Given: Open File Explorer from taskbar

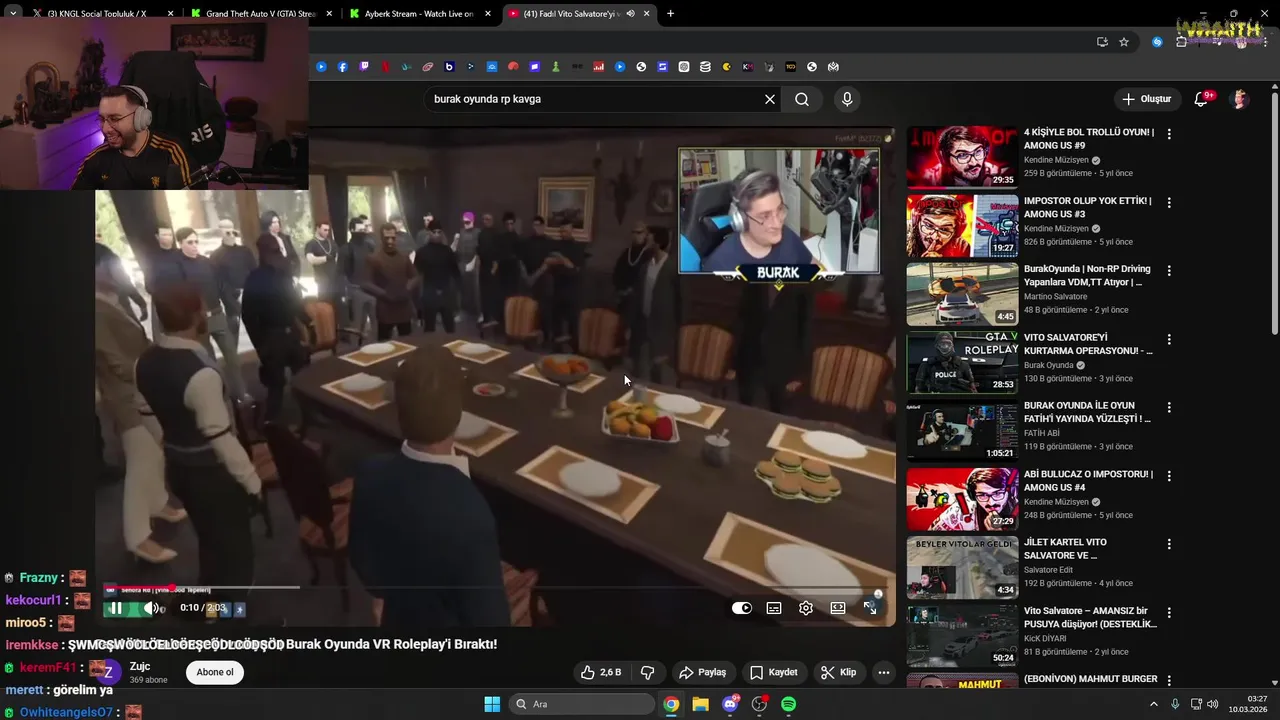Looking at the screenshot, I should point(700,704).
